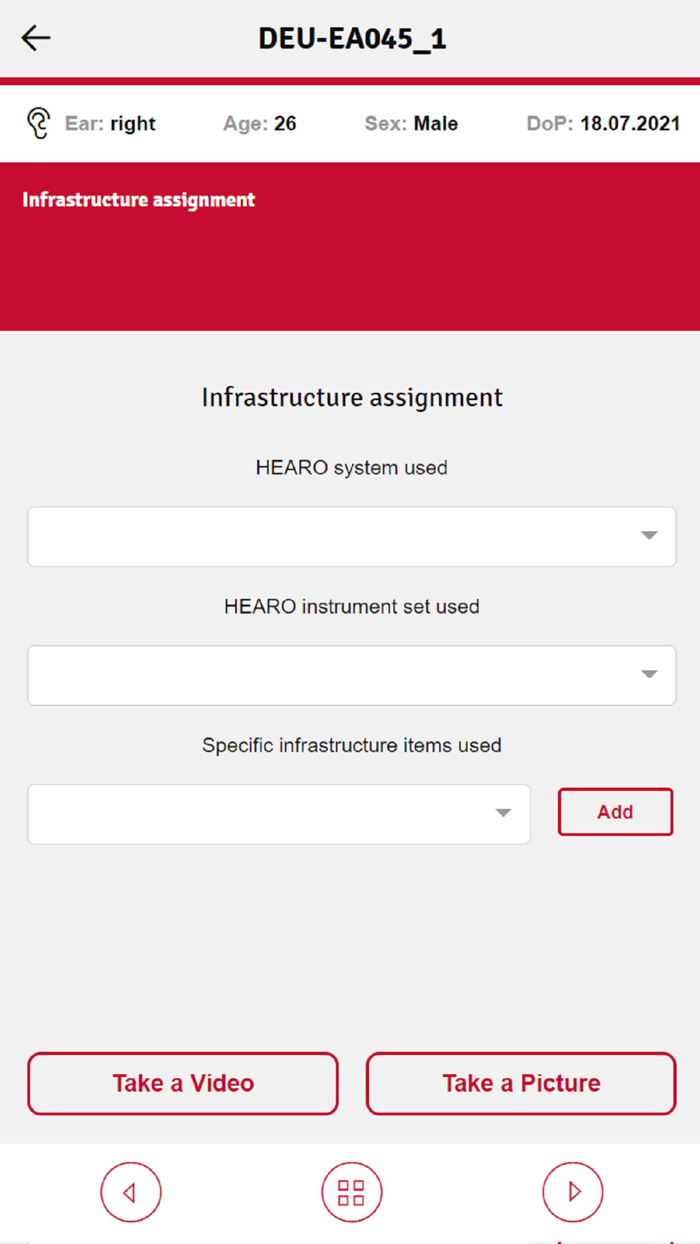Click the Take a Video button
The image size is (700, 1244).
[x=183, y=1083]
